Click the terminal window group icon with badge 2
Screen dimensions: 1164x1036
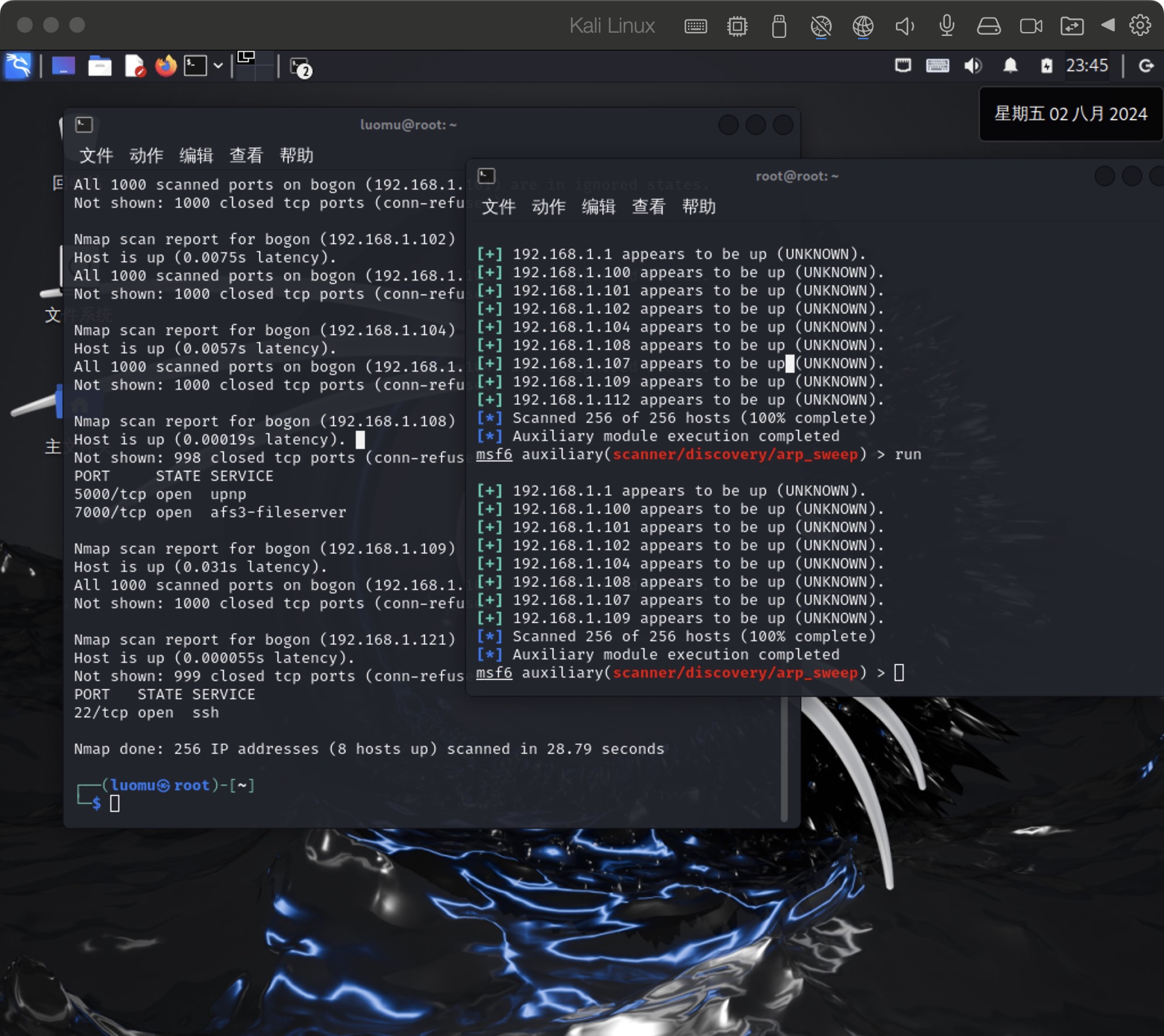coord(301,67)
